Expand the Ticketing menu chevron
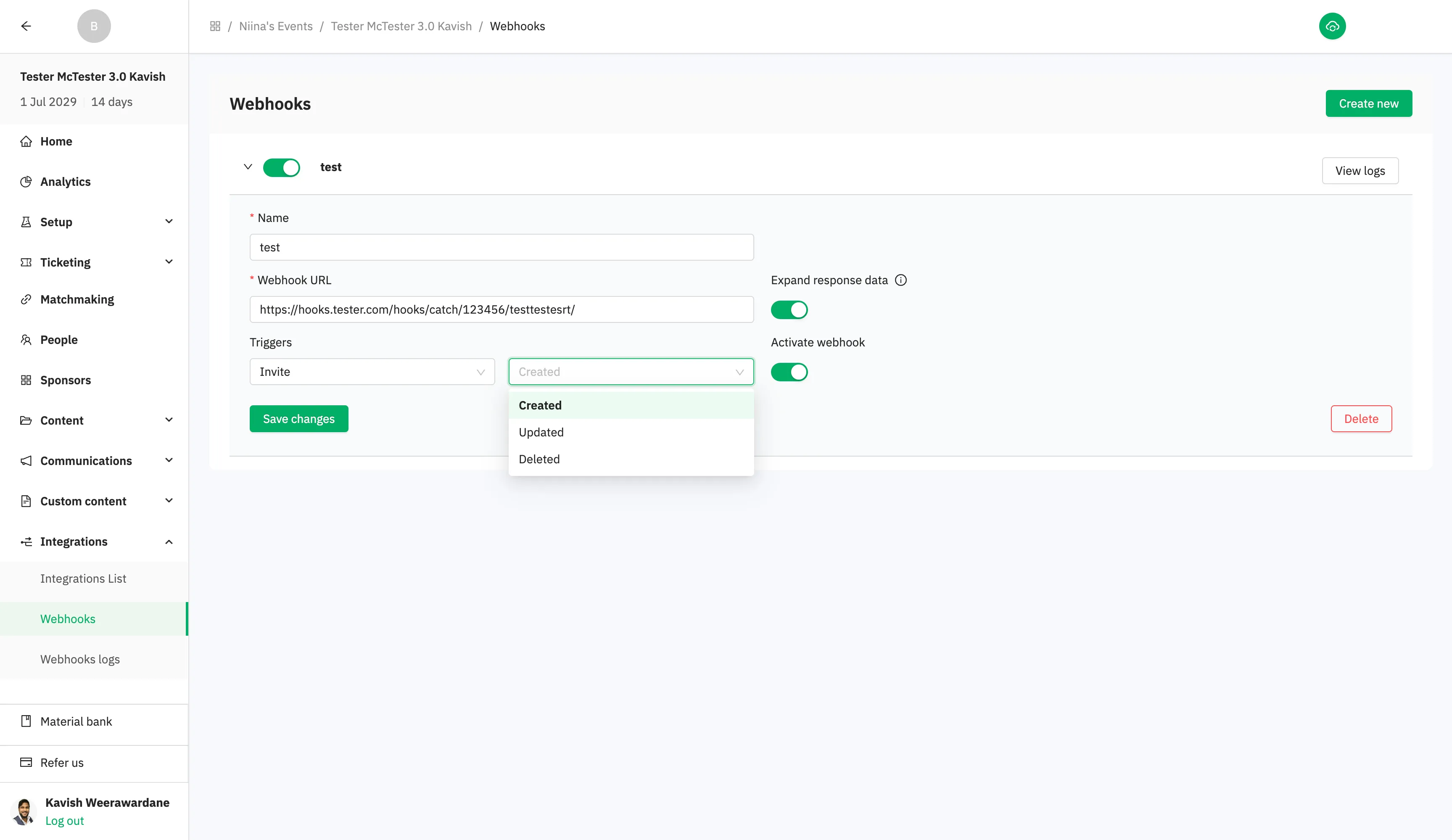This screenshot has width=1452, height=840. tap(169, 262)
